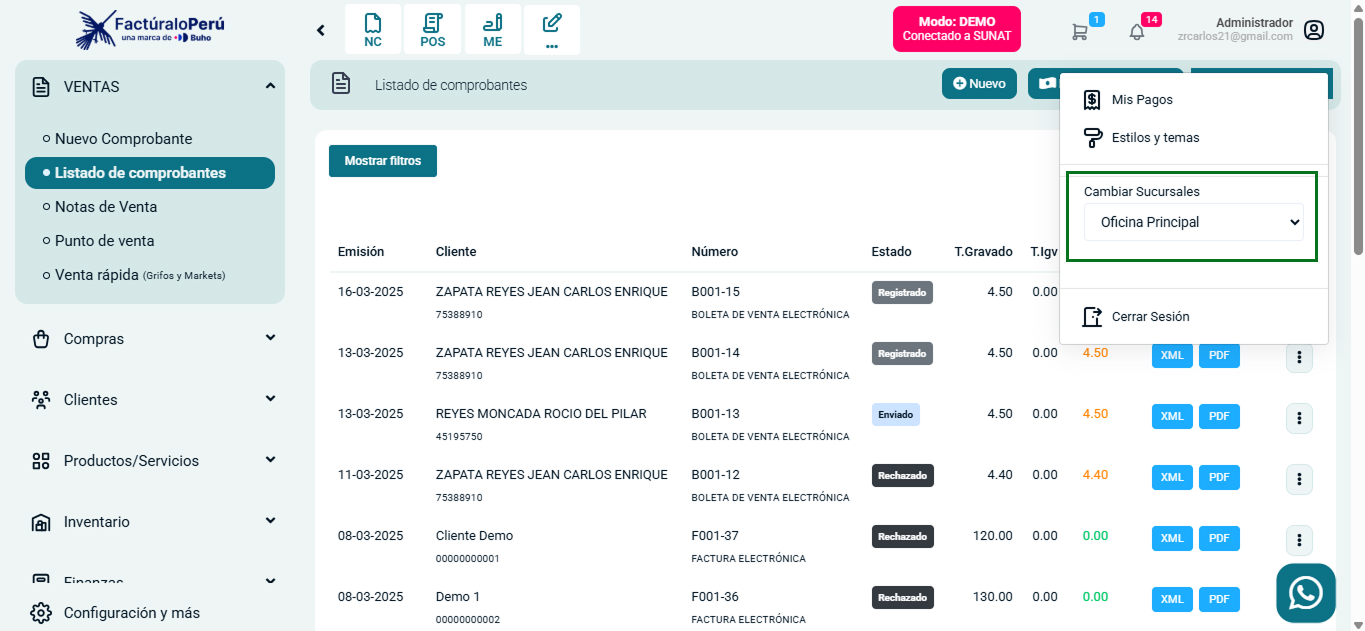Open notifications bell with 14 alerts
The width and height of the screenshot is (1365, 631).
(1136, 32)
